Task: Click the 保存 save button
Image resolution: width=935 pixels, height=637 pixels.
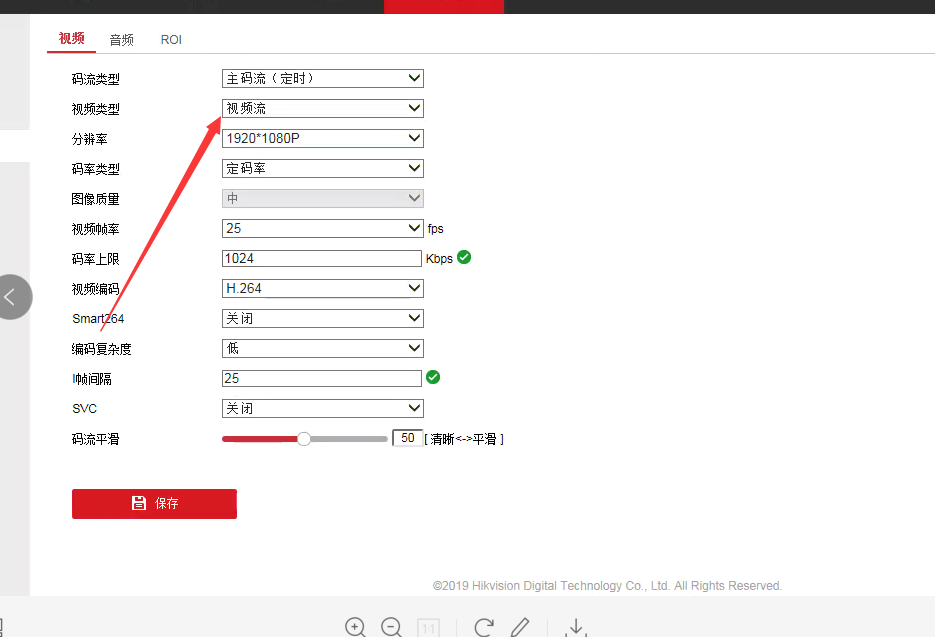Action: (x=154, y=503)
